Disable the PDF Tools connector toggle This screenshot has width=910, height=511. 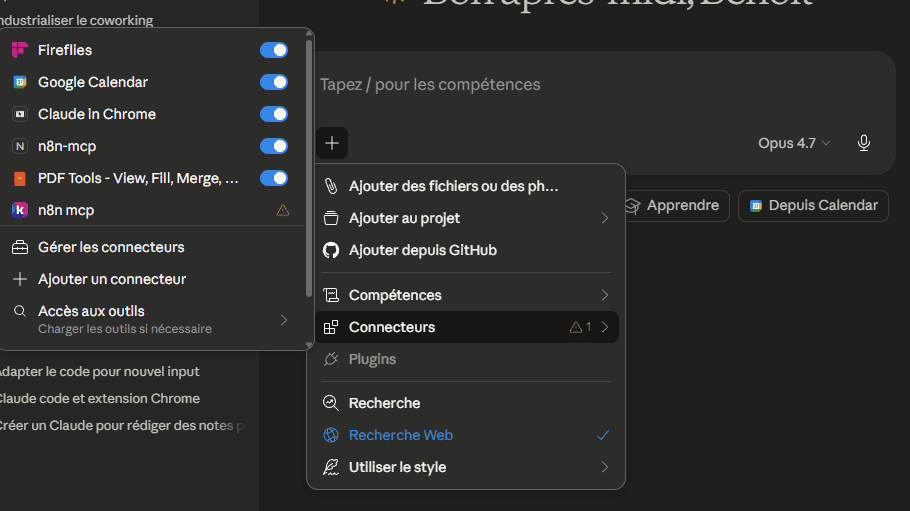tap(274, 178)
